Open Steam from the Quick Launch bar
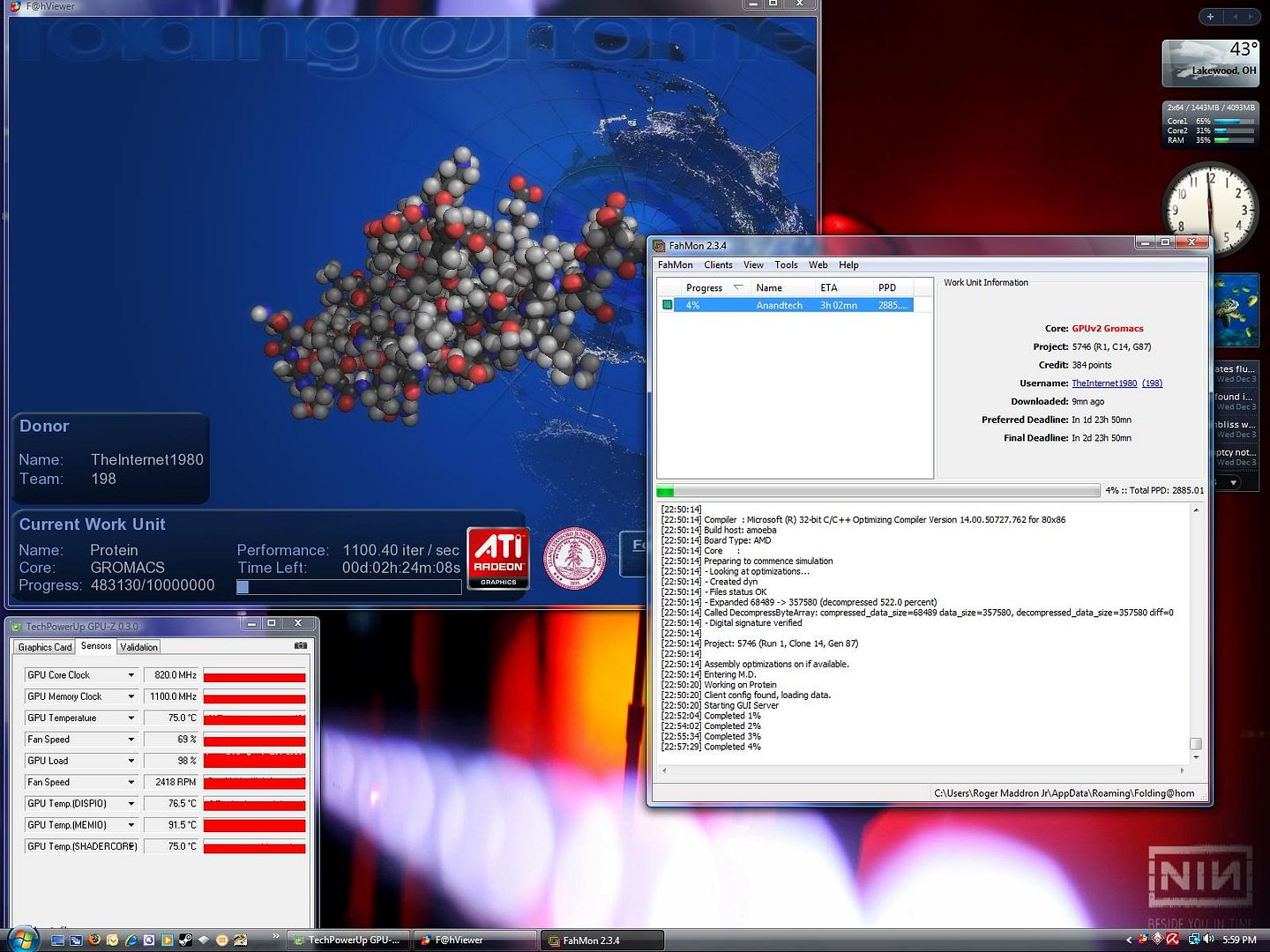 click(x=185, y=941)
